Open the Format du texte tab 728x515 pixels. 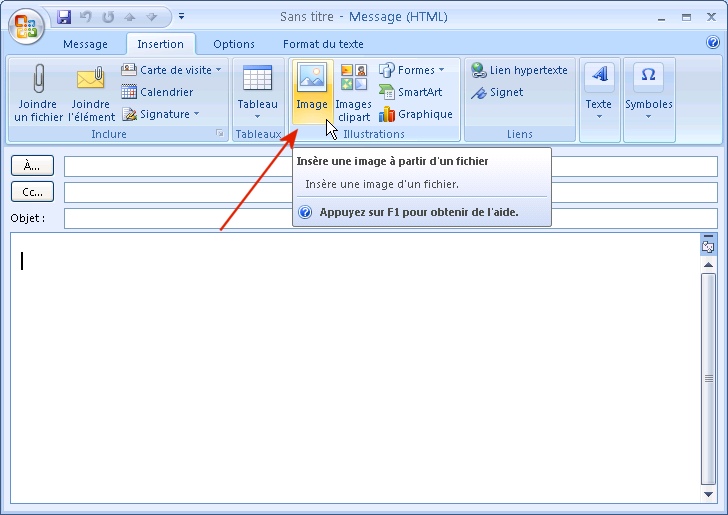[x=323, y=44]
